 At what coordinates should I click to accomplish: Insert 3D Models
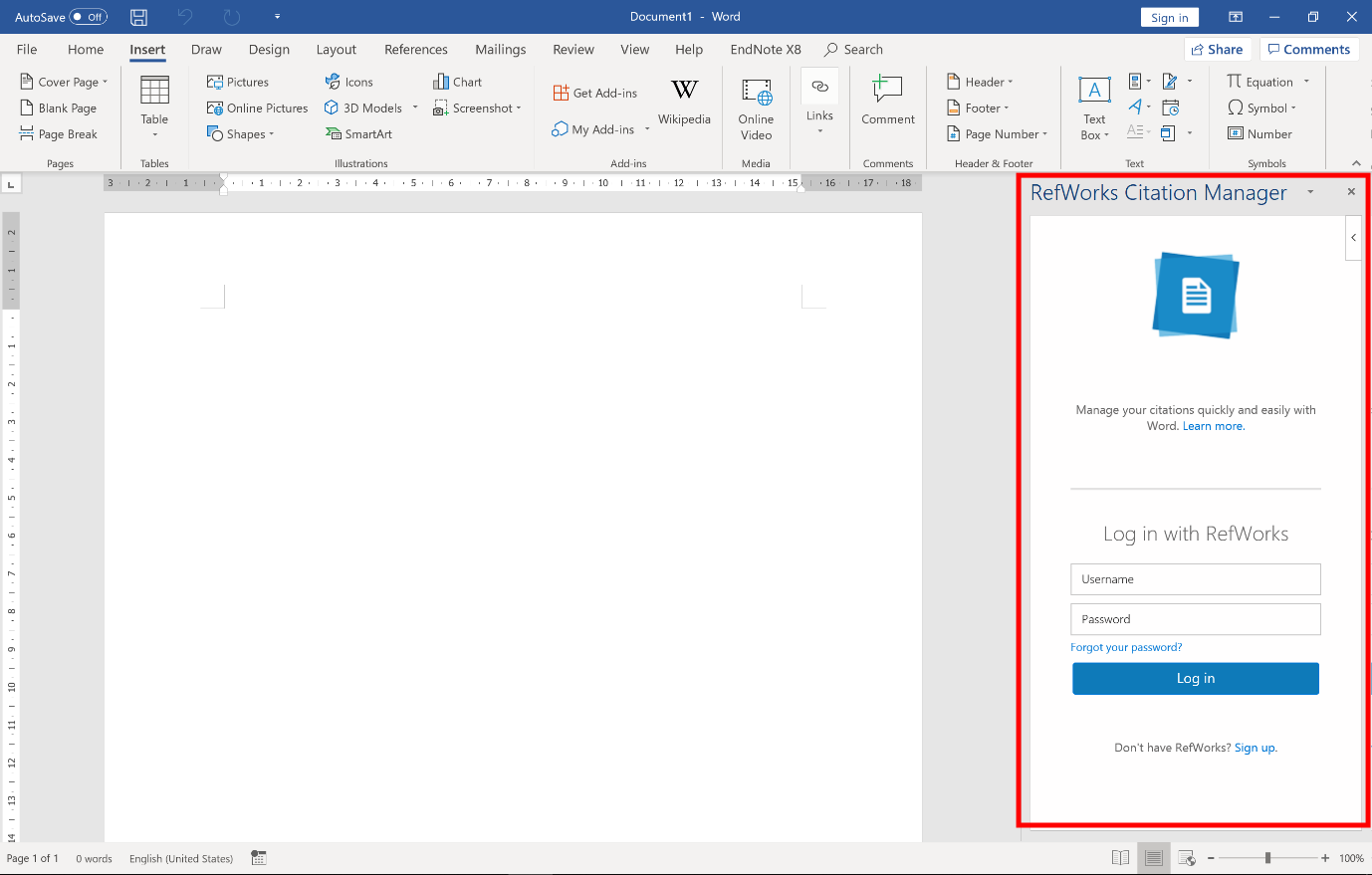pyautogui.click(x=363, y=109)
